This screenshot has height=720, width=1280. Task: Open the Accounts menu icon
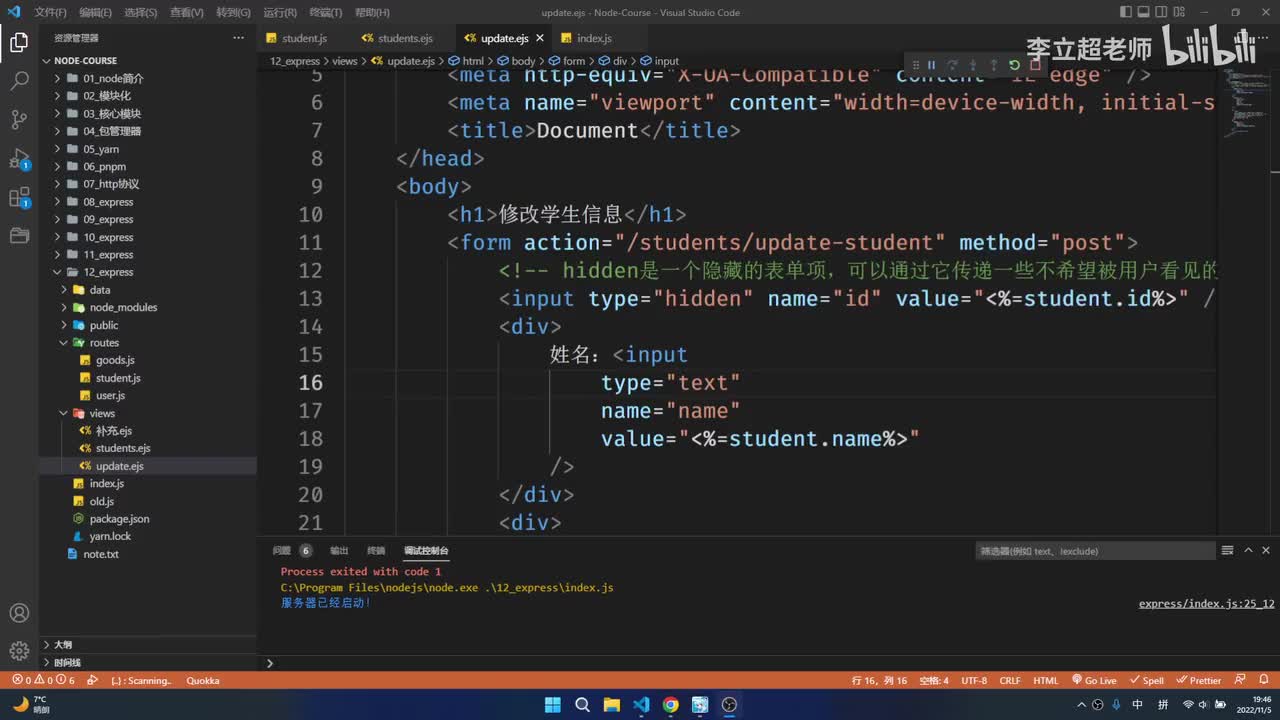click(x=19, y=613)
